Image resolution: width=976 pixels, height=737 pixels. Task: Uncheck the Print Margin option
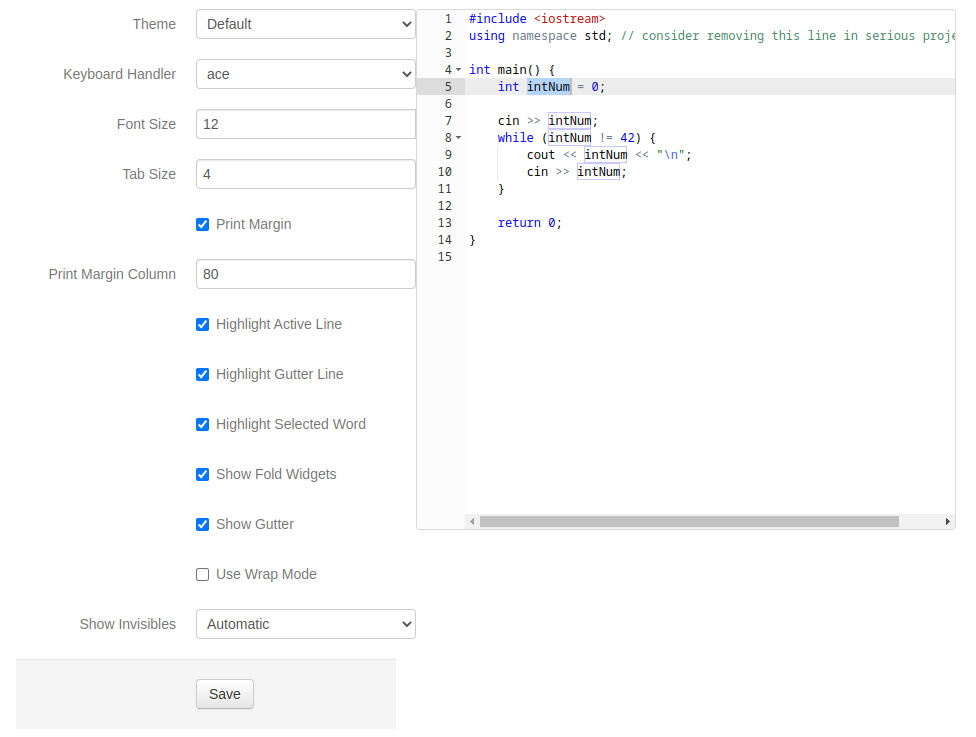click(202, 224)
